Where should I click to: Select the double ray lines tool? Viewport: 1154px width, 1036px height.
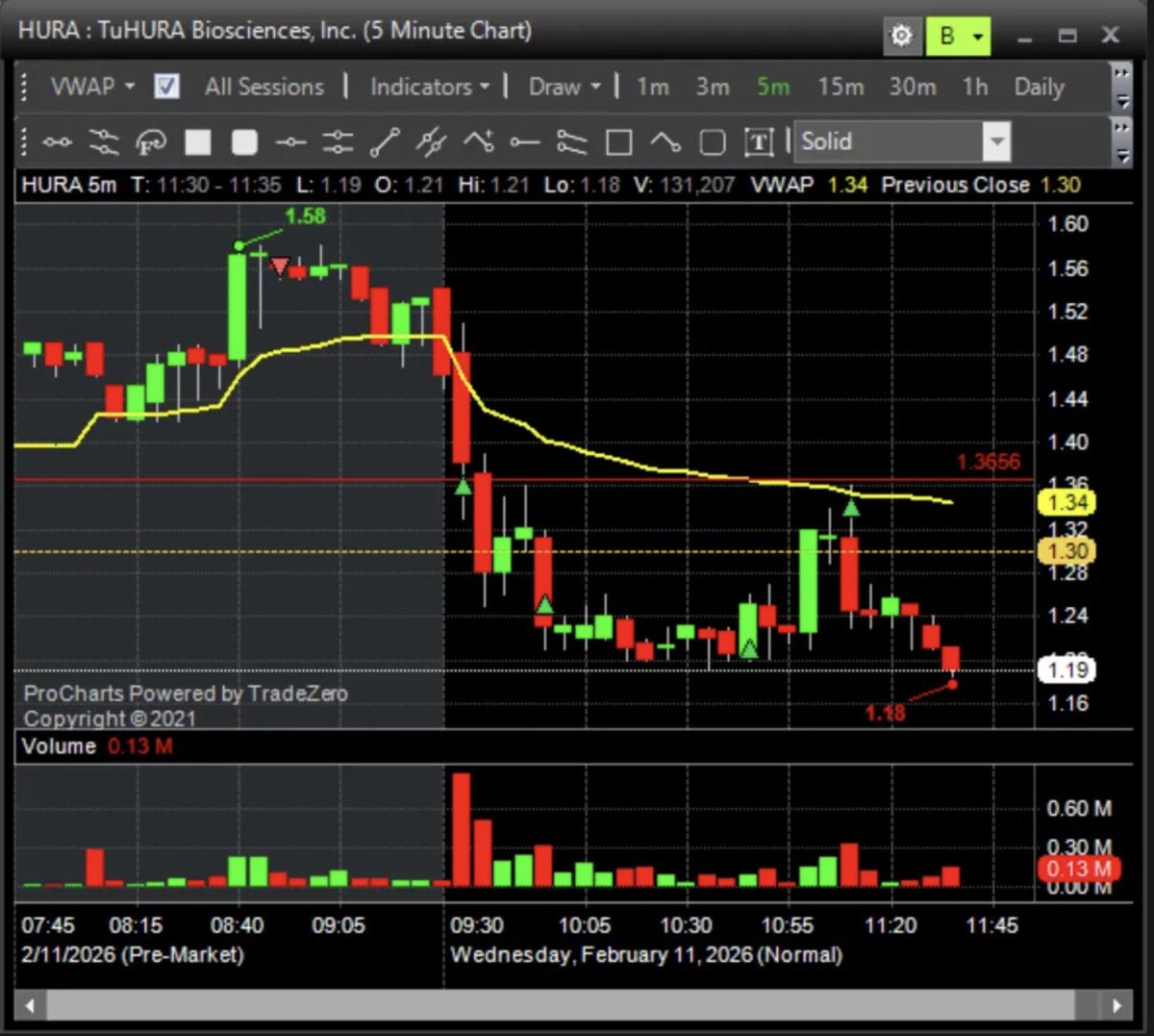click(x=571, y=142)
